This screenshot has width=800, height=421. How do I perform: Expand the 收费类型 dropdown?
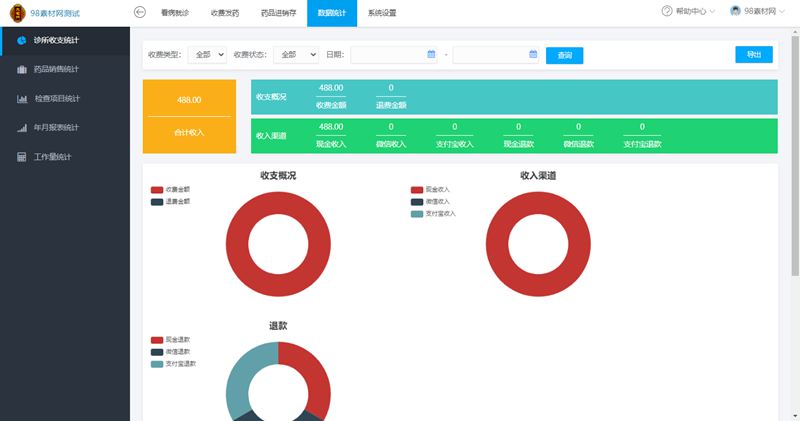tap(207, 55)
